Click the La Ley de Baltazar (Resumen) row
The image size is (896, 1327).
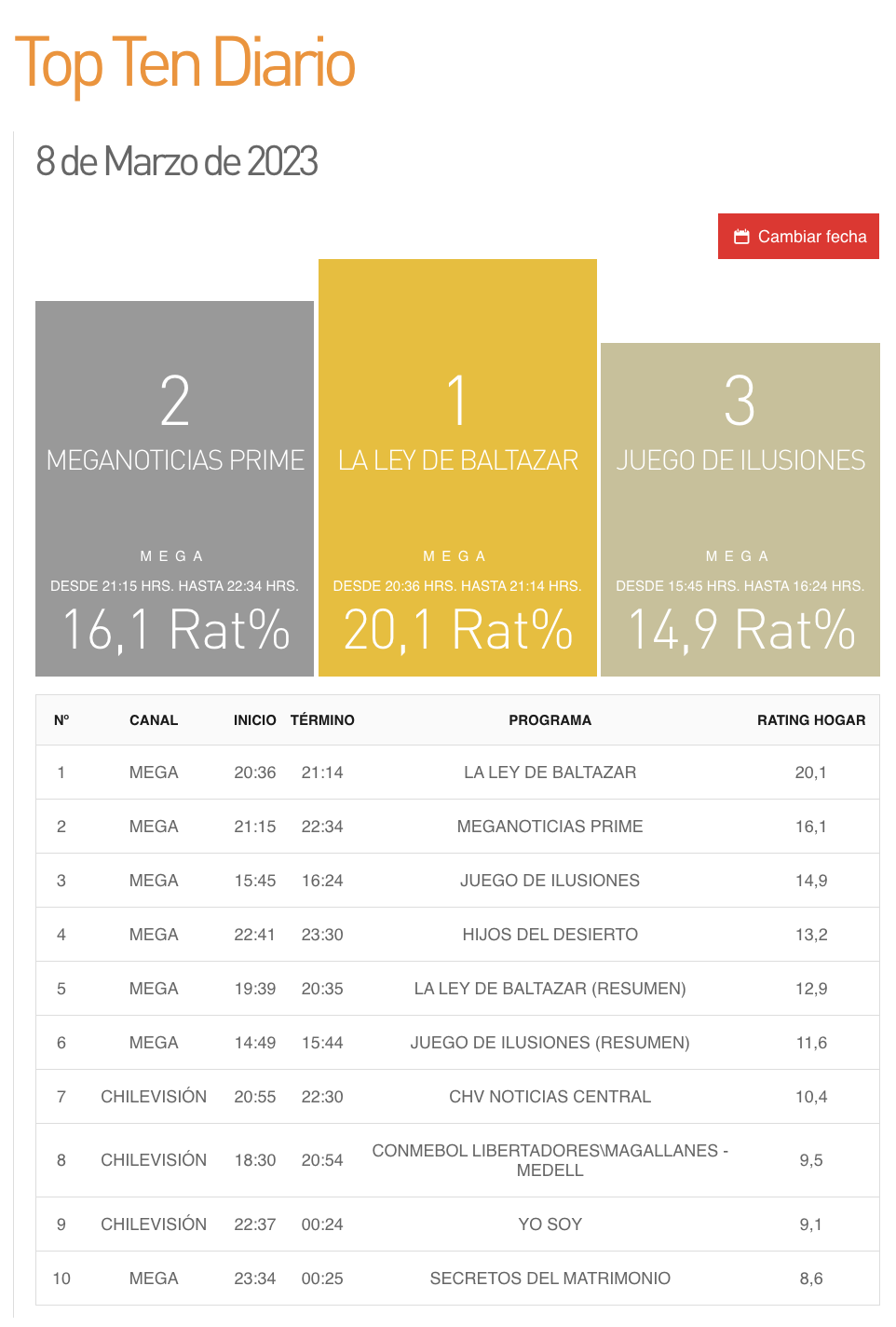pos(550,989)
